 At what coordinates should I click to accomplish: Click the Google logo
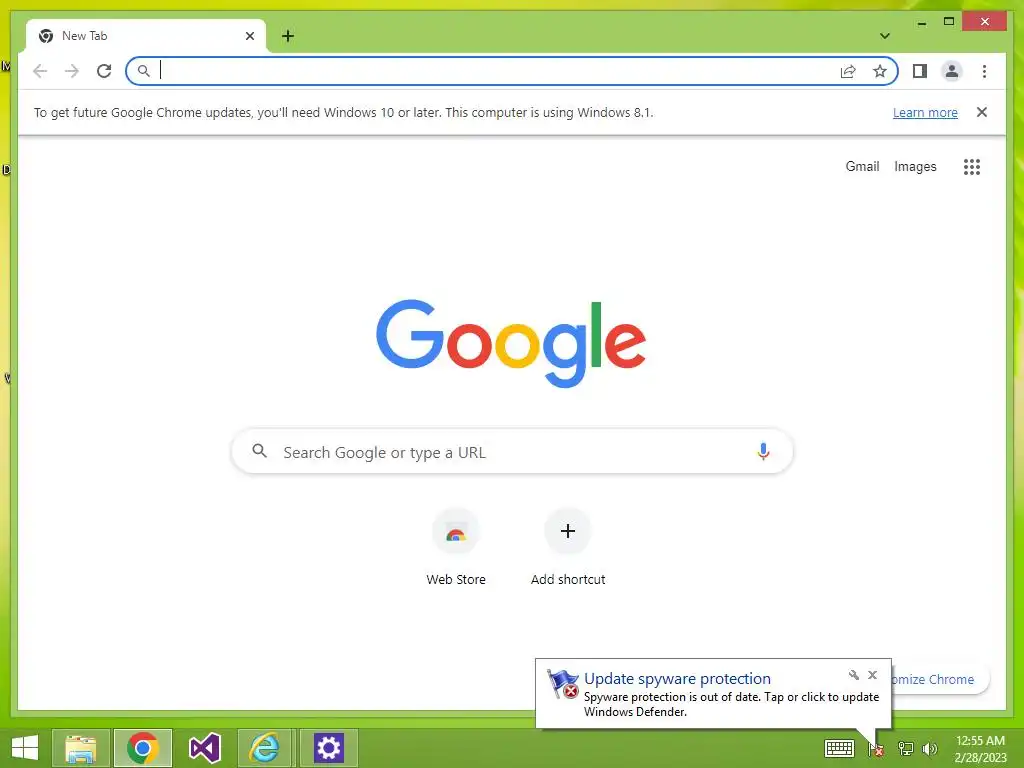pos(511,343)
